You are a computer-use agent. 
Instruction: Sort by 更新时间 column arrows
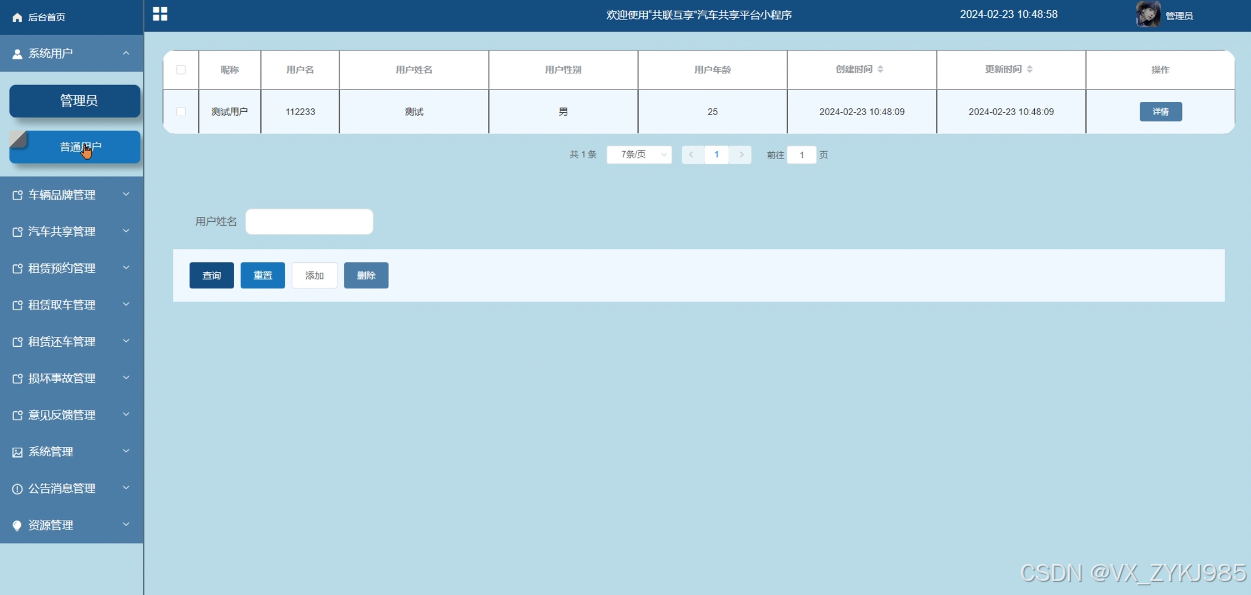tap(1030, 70)
